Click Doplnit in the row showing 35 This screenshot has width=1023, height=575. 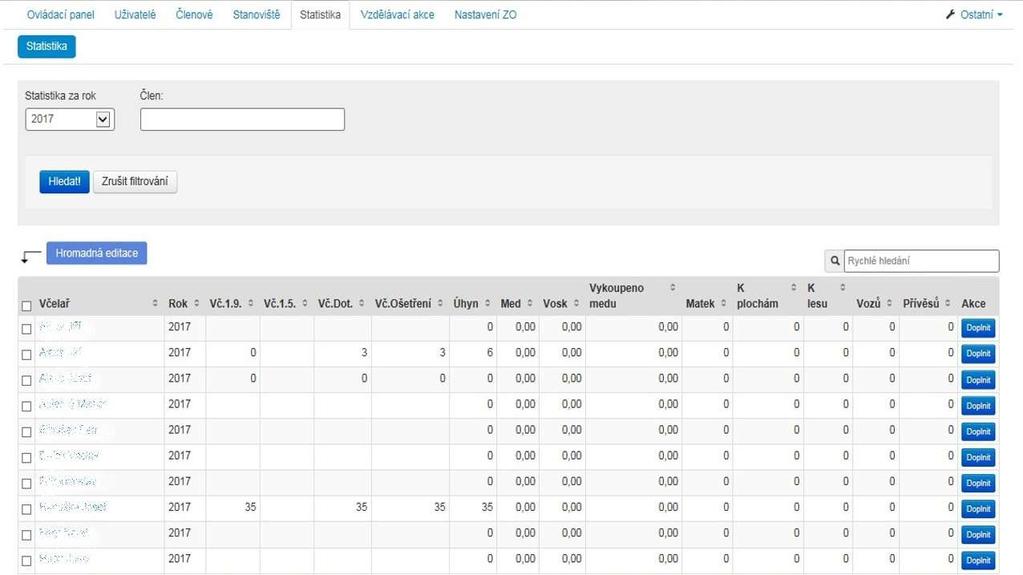click(x=978, y=508)
